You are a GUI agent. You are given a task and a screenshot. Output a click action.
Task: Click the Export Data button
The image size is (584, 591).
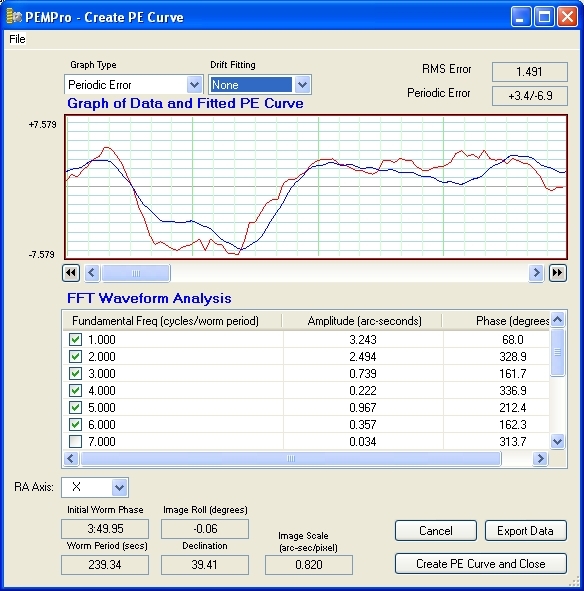pyautogui.click(x=525, y=531)
